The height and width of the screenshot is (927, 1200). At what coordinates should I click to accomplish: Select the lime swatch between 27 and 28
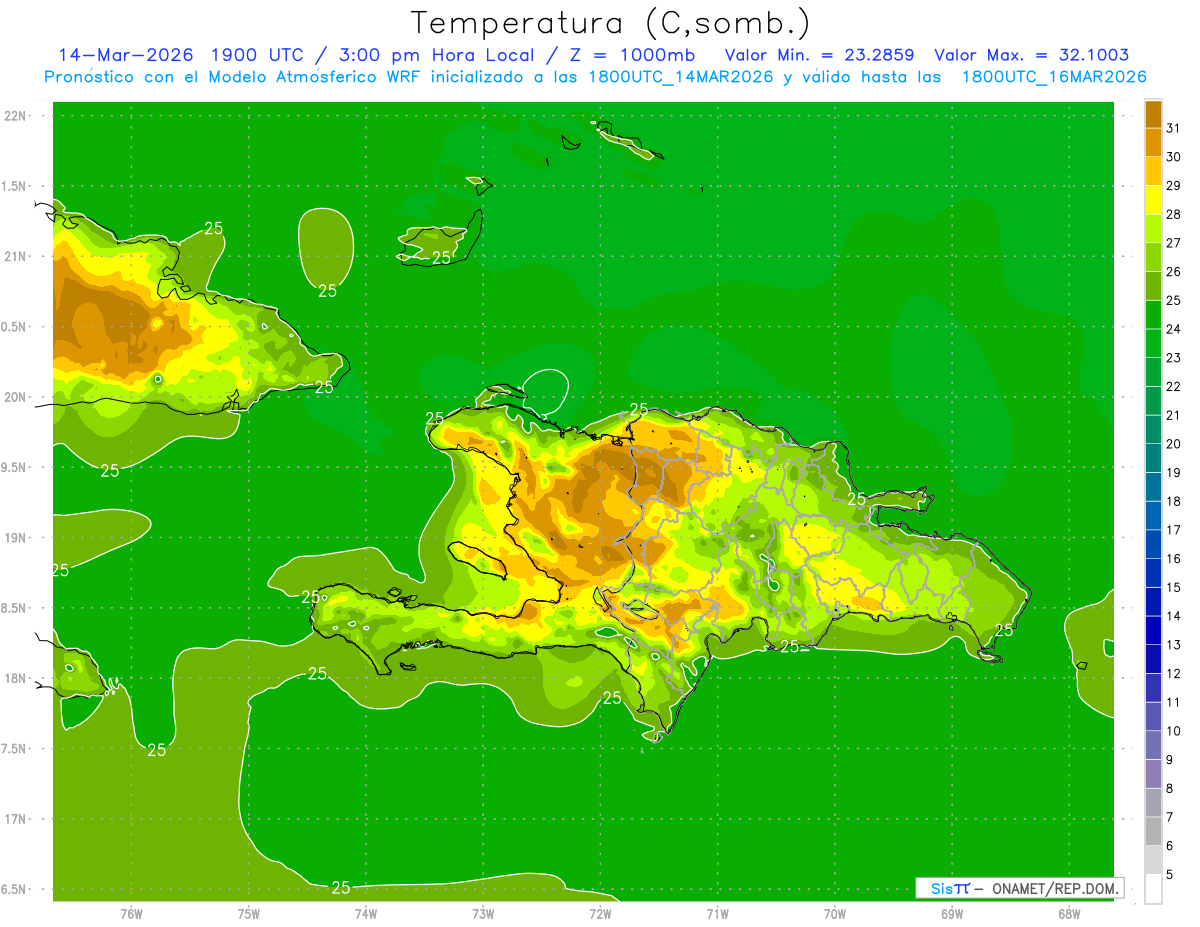(1153, 228)
